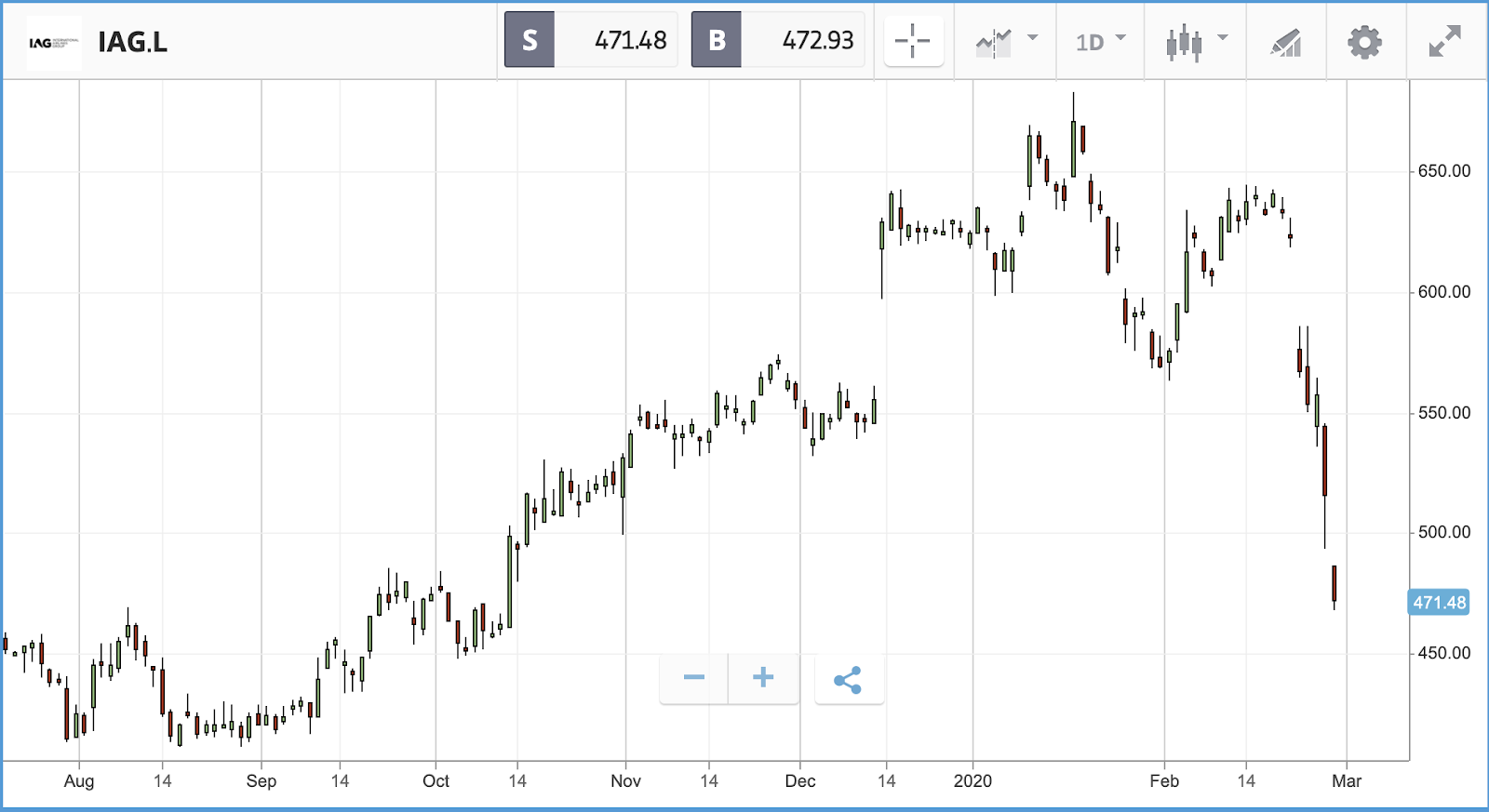Click the Dec date axis label
1489x812 pixels.
click(800, 781)
